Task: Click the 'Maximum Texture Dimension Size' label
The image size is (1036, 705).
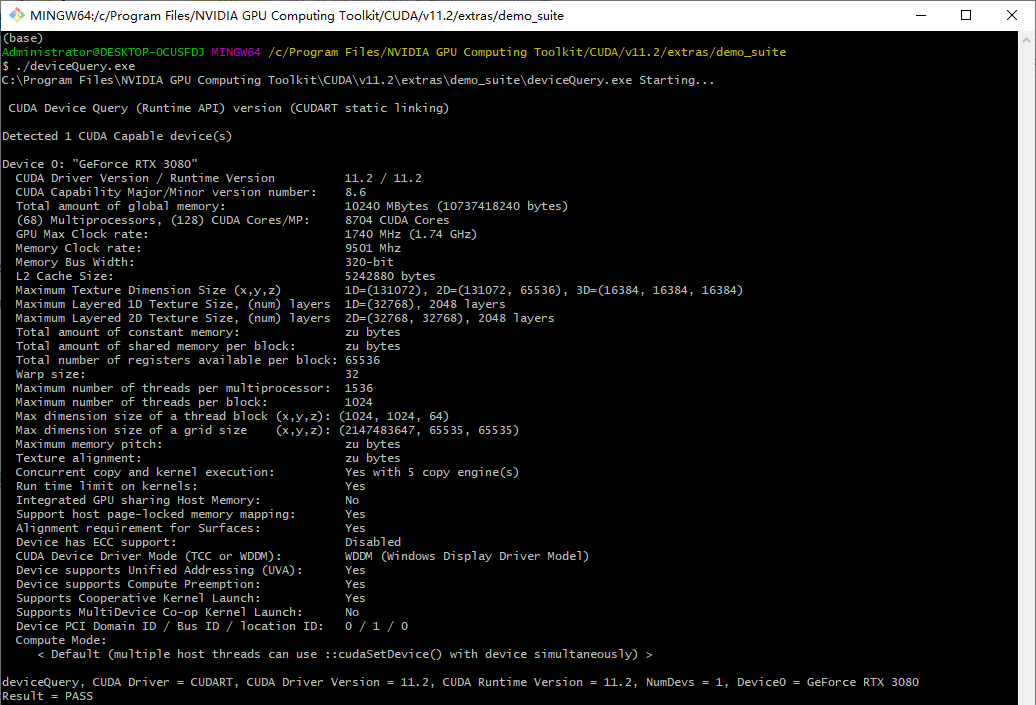Action: click(x=148, y=290)
